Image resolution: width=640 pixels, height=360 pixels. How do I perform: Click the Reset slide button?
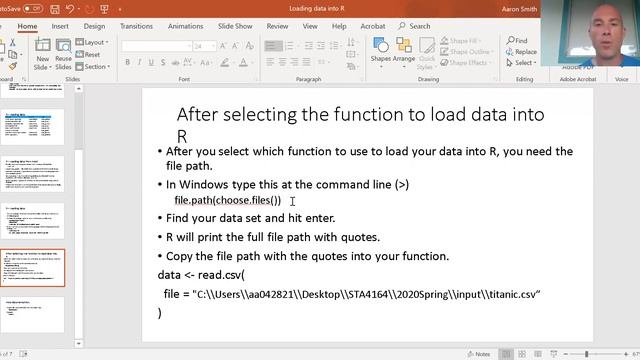[x=88, y=54]
